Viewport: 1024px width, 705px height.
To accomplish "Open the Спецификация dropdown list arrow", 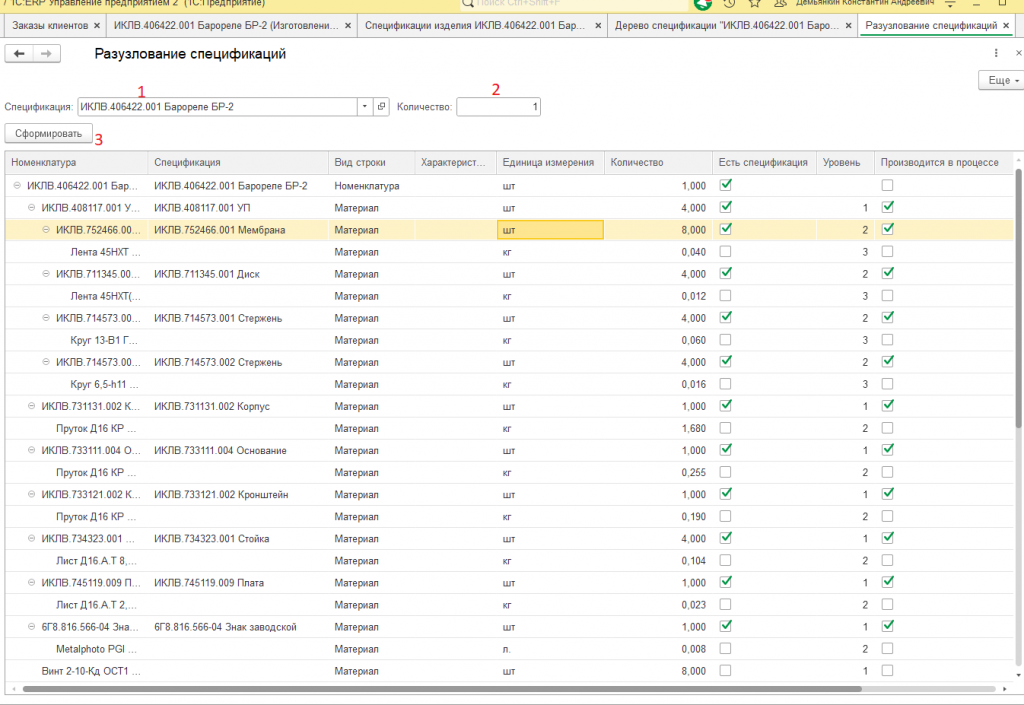I will [365, 106].
